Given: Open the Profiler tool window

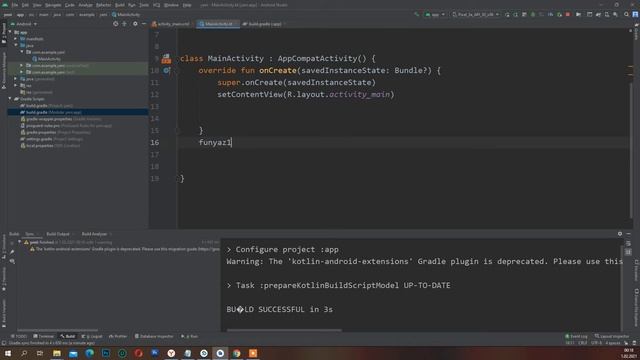Looking at the screenshot, I should click(x=118, y=336).
